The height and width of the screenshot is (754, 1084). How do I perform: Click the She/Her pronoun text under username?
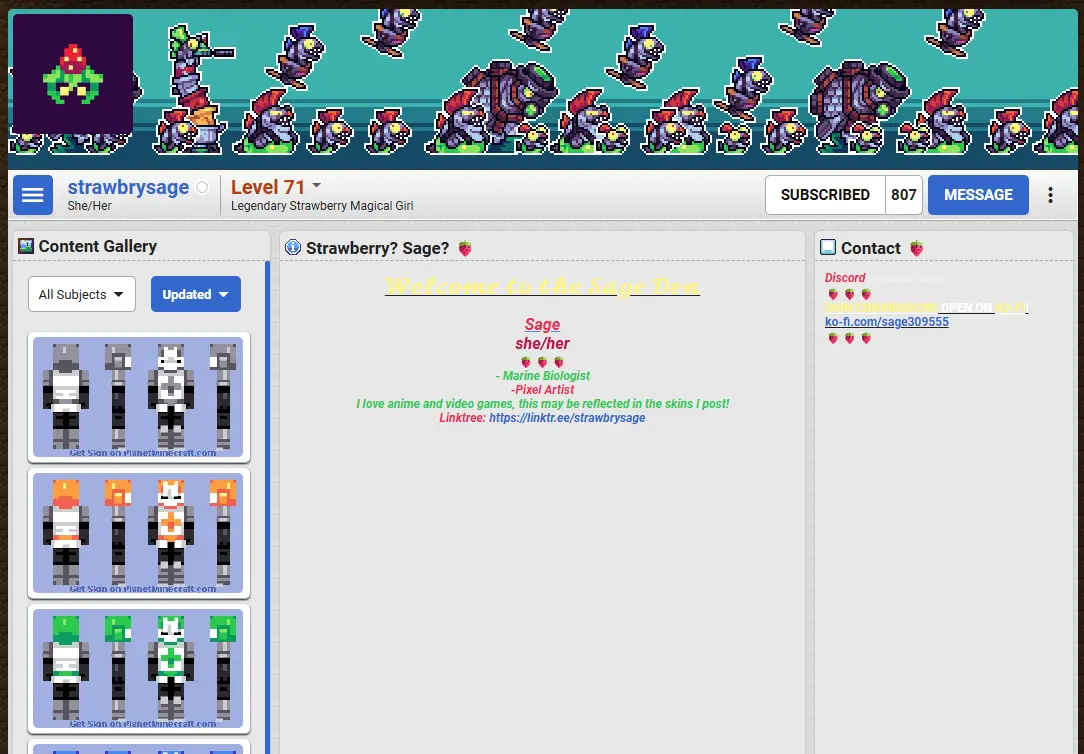coord(89,206)
